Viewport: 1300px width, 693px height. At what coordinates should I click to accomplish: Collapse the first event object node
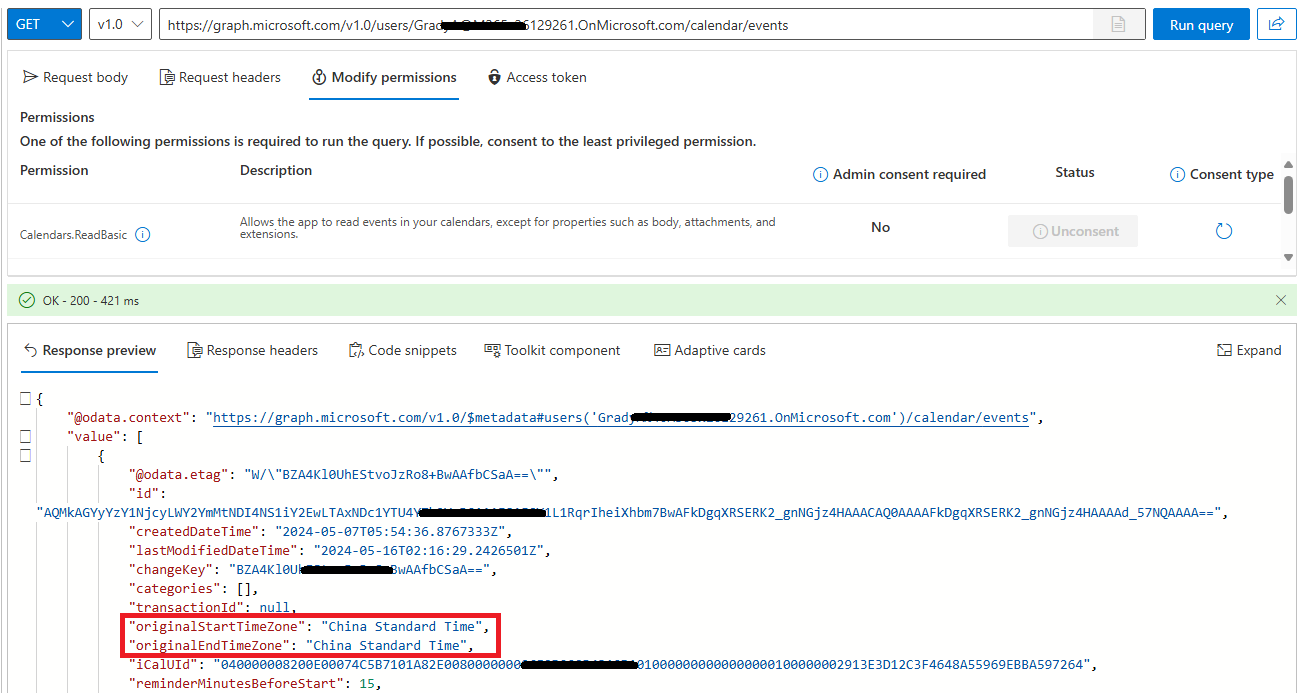coord(26,456)
